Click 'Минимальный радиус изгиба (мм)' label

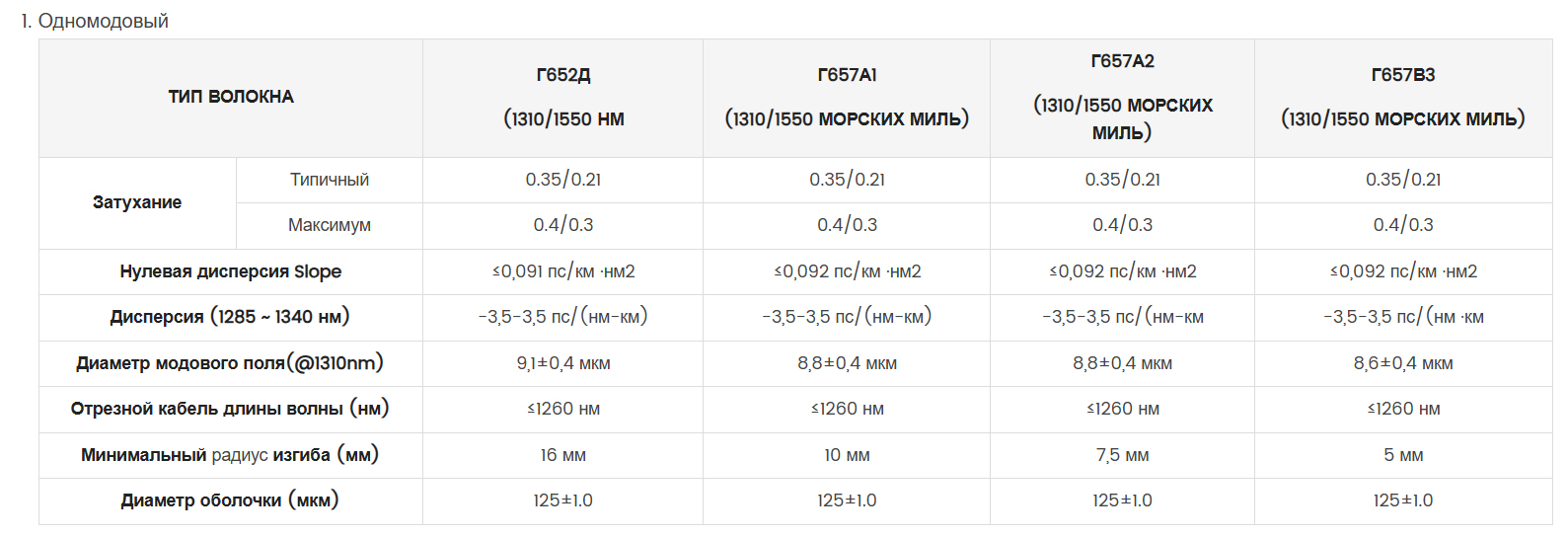coord(231,455)
